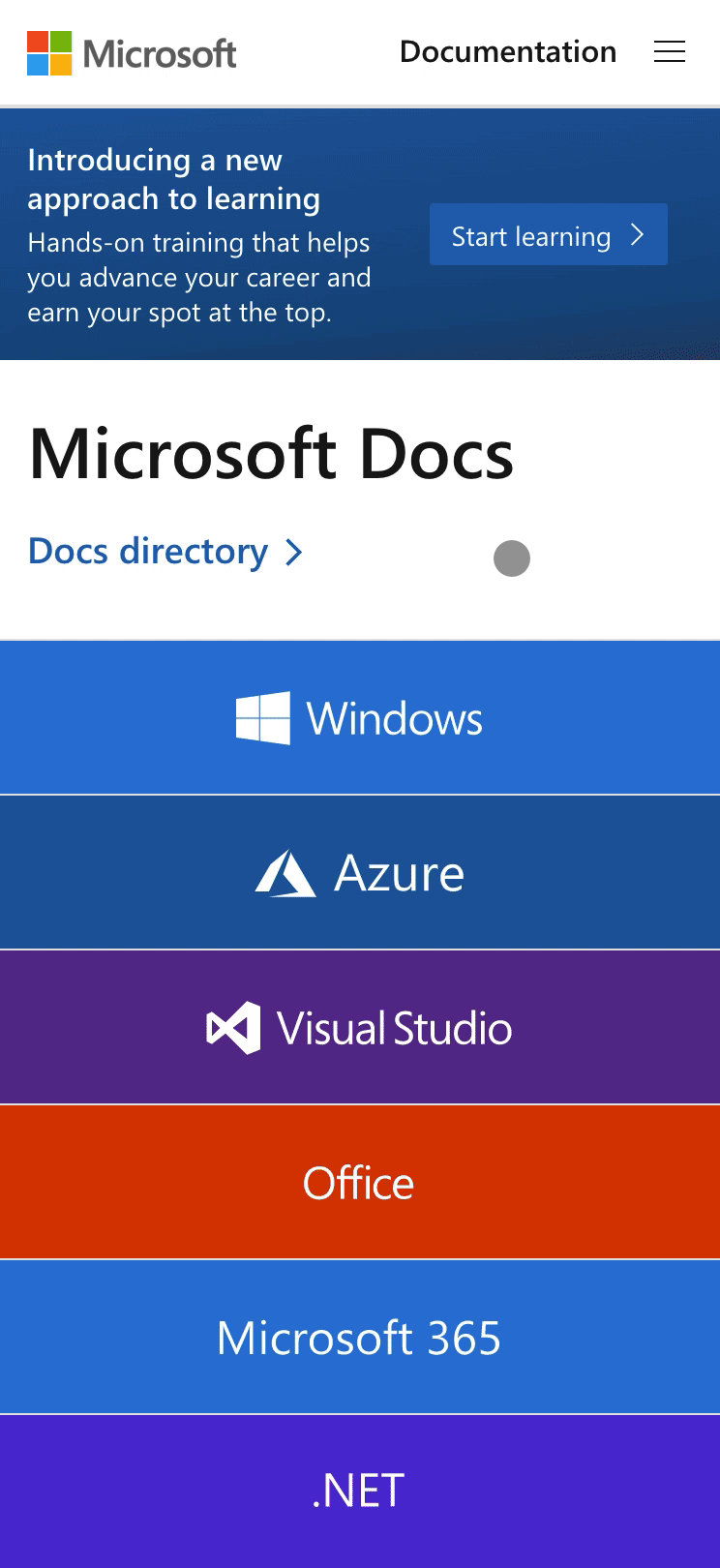Open the Azure documentation tile
The width and height of the screenshot is (720, 1568).
(360, 872)
